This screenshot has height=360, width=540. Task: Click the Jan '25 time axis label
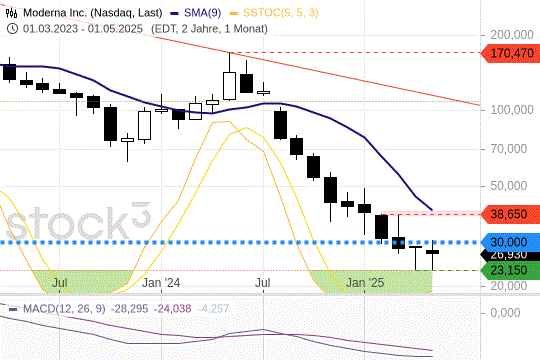pyautogui.click(x=365, y=283)
